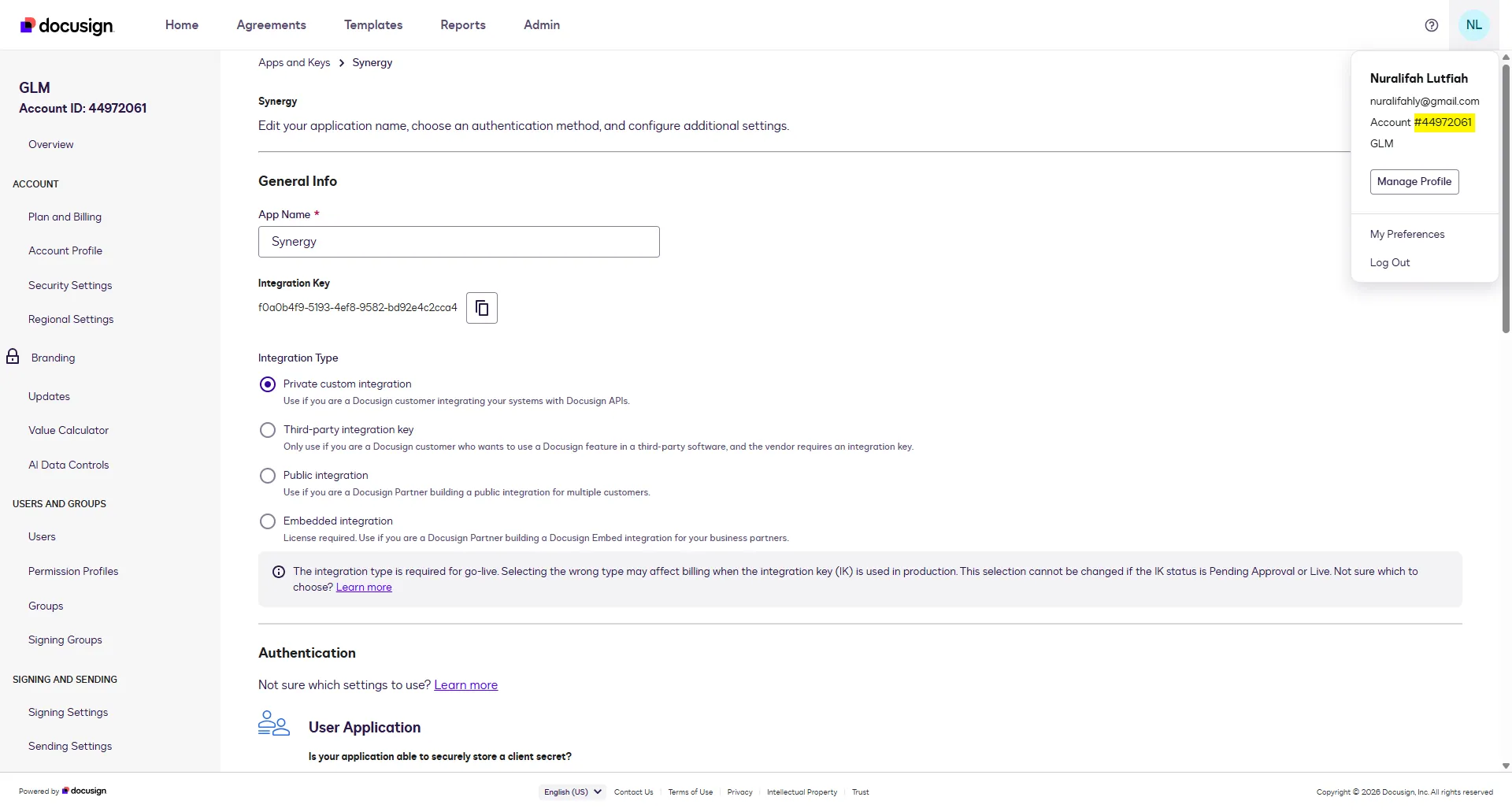Click the scroll down arrow on the scrollbar
1512x812 pixels.
(x=1505, y=766)
